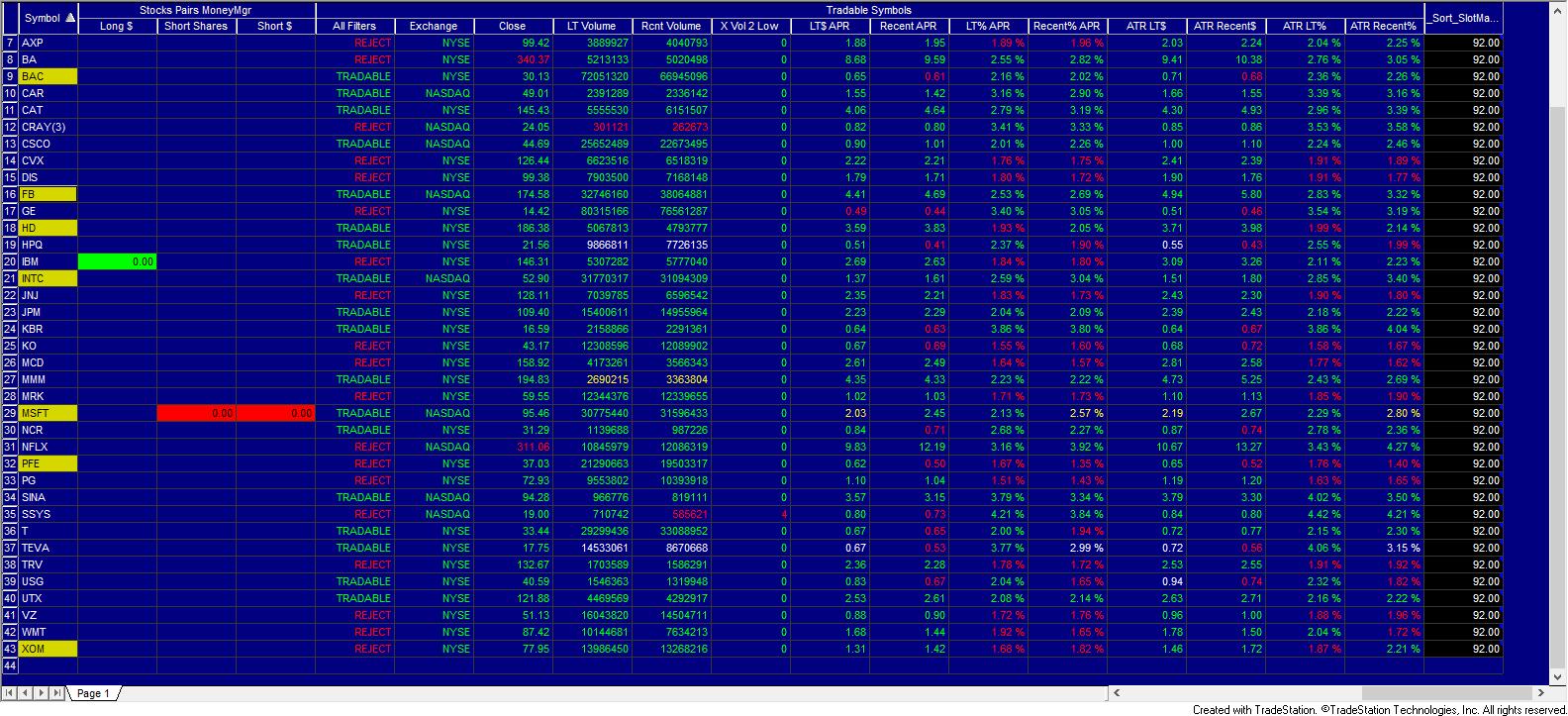1568x716 pixels.
Task: Click the ATR LT$ column header
Action: [x=1146, y=26]
